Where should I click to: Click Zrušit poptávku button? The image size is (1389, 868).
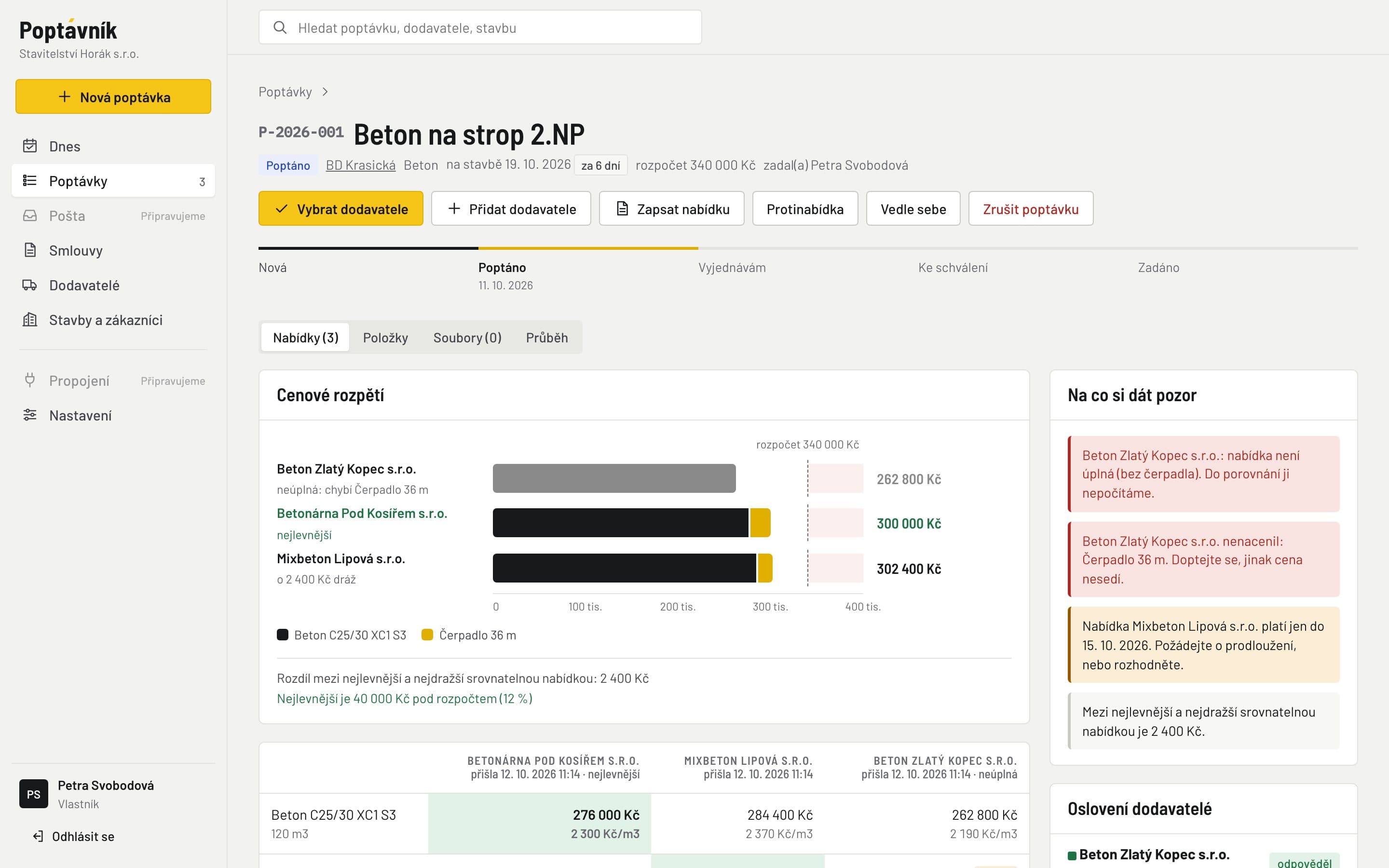coord(1031,208)
